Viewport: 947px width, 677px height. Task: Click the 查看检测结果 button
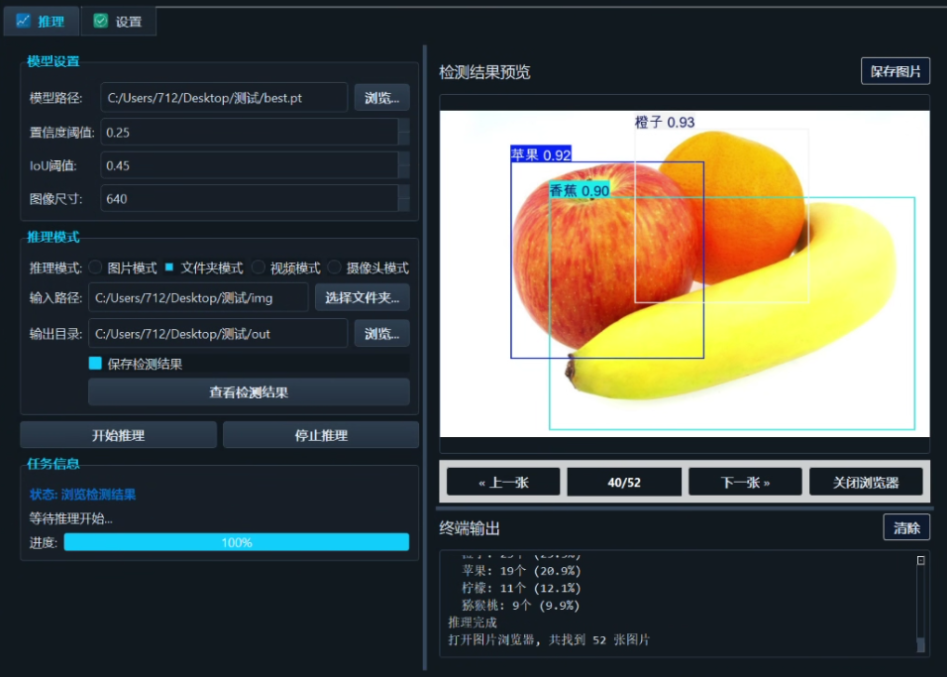[x=249, y=393]
